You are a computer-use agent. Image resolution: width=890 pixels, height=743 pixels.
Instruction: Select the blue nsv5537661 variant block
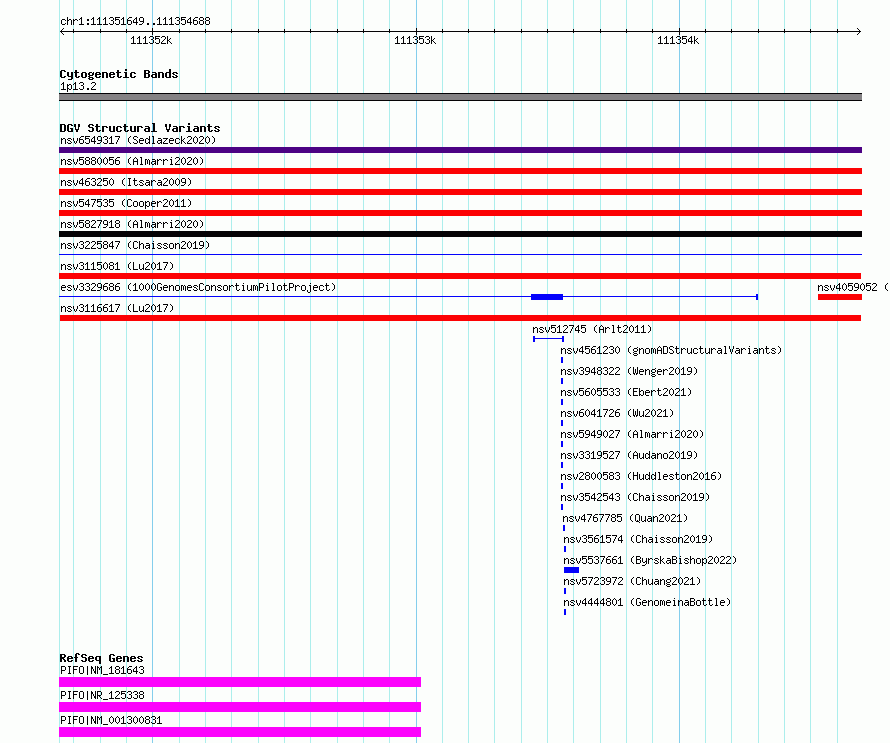(x=572, y=570)
